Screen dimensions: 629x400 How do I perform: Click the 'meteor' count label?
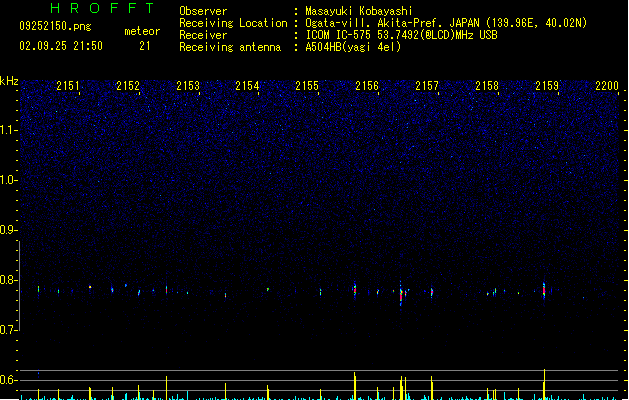(x=142, y=31)
